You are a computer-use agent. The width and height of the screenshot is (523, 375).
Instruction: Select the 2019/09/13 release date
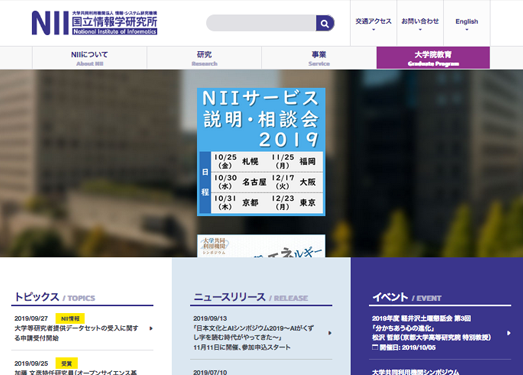tap(210, 319)
